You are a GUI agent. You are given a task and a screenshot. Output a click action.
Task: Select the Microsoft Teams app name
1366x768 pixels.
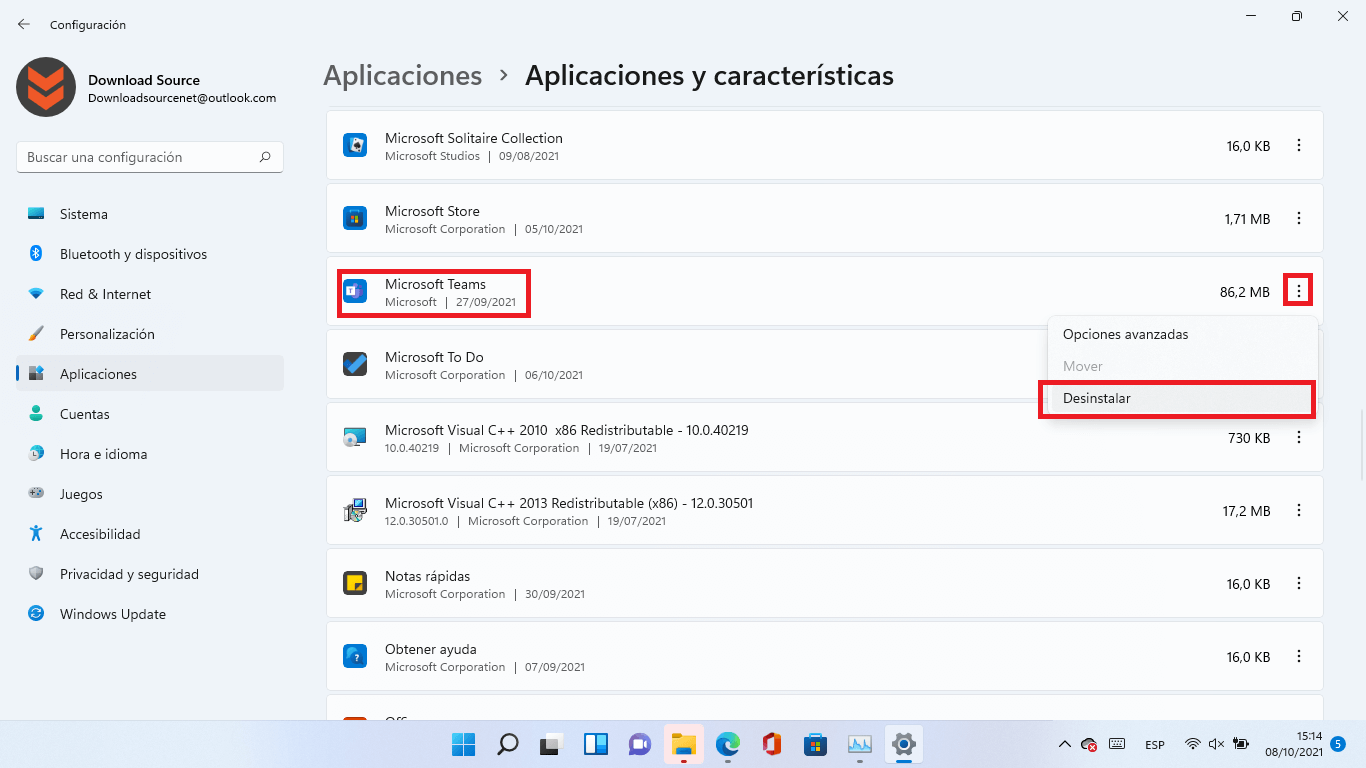435,284
